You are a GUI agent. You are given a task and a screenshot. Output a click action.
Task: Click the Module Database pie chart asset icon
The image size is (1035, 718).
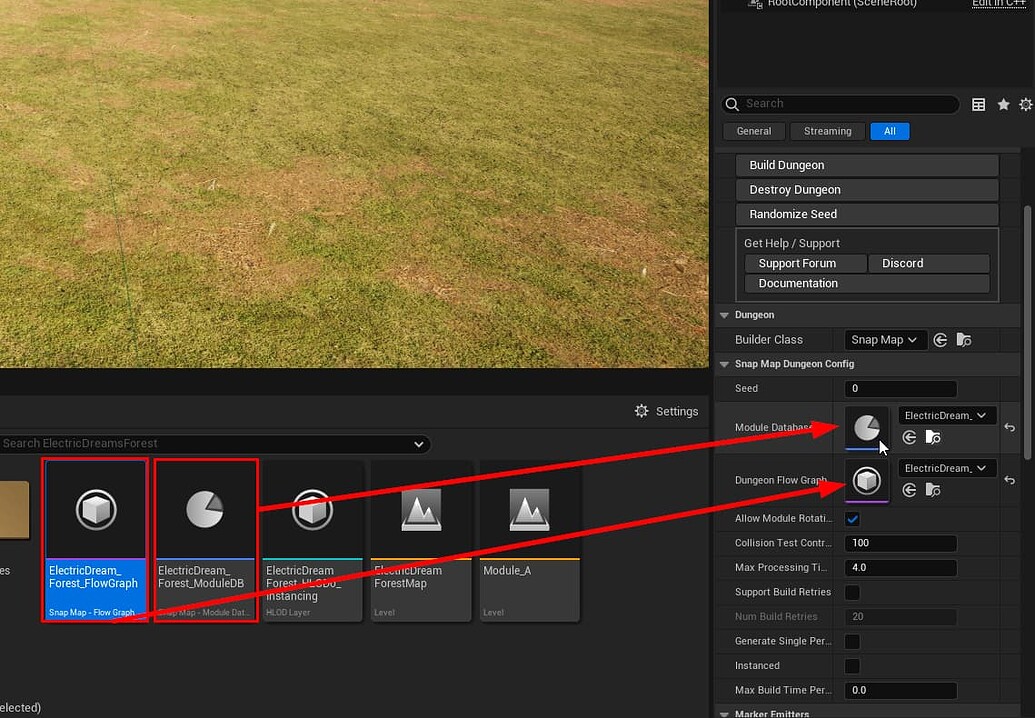pyautogui.click(x=866, y=427)
